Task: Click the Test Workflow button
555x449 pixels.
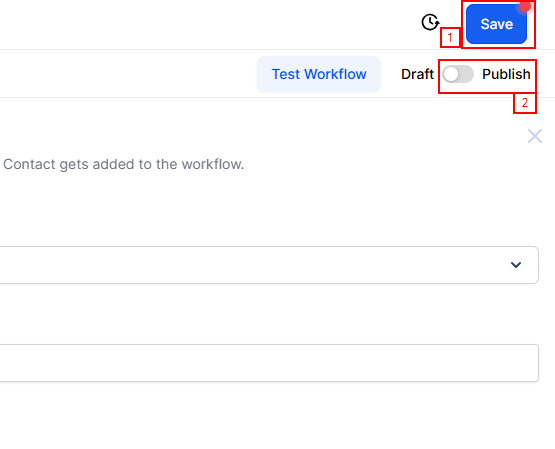Action: pos(319,74)
